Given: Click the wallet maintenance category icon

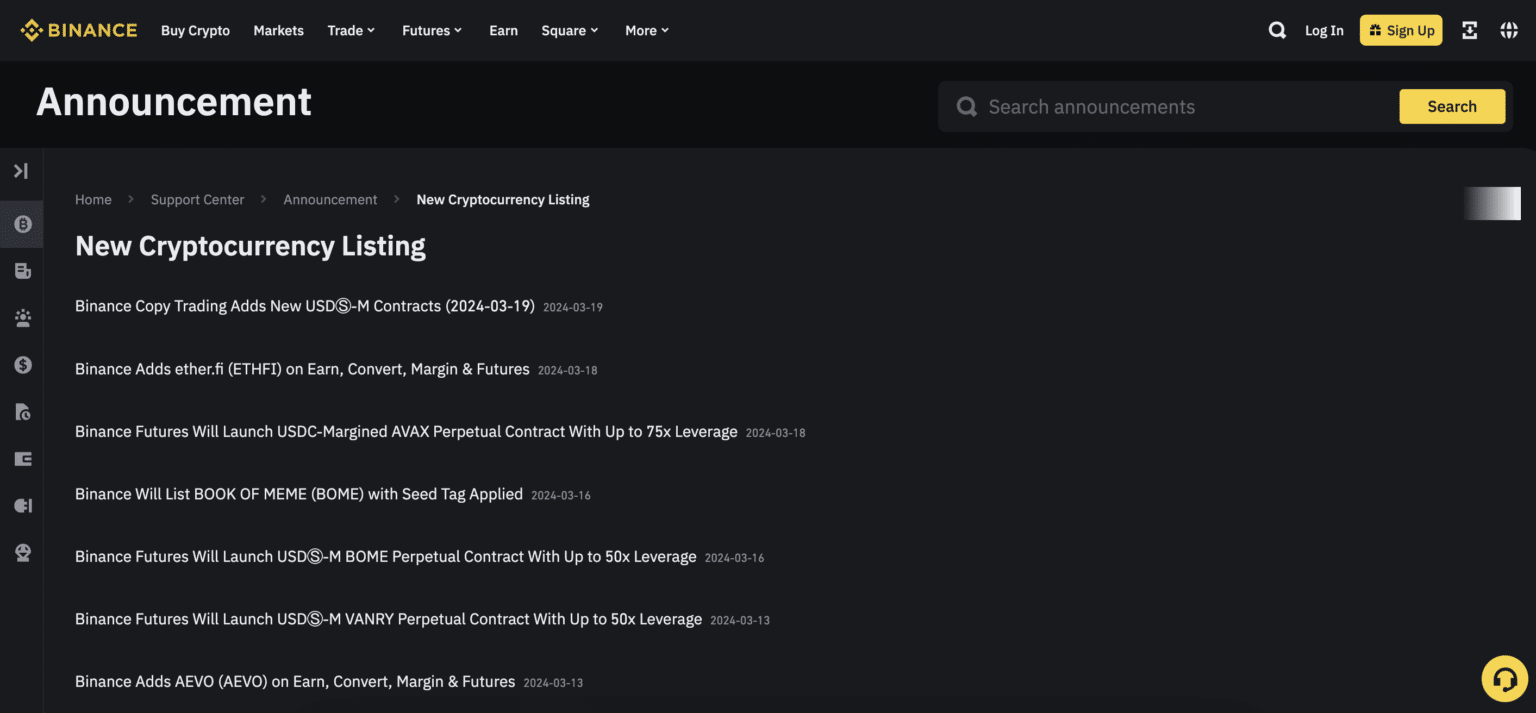Looking at the screenshot, I should [22, 505].
